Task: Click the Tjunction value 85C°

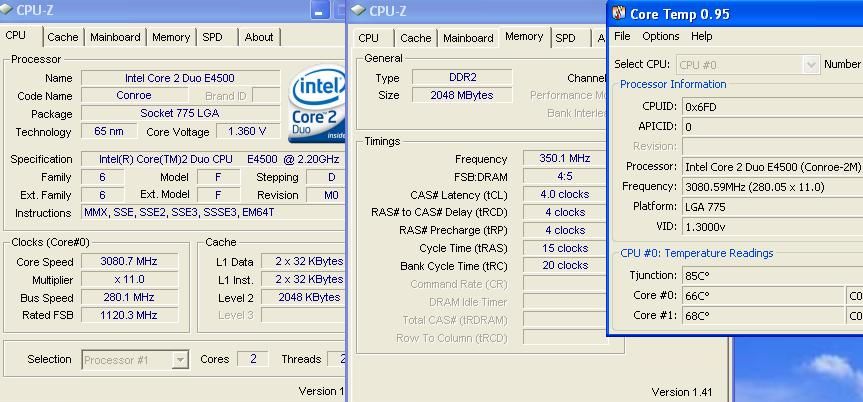Action: tap(772, 275)
